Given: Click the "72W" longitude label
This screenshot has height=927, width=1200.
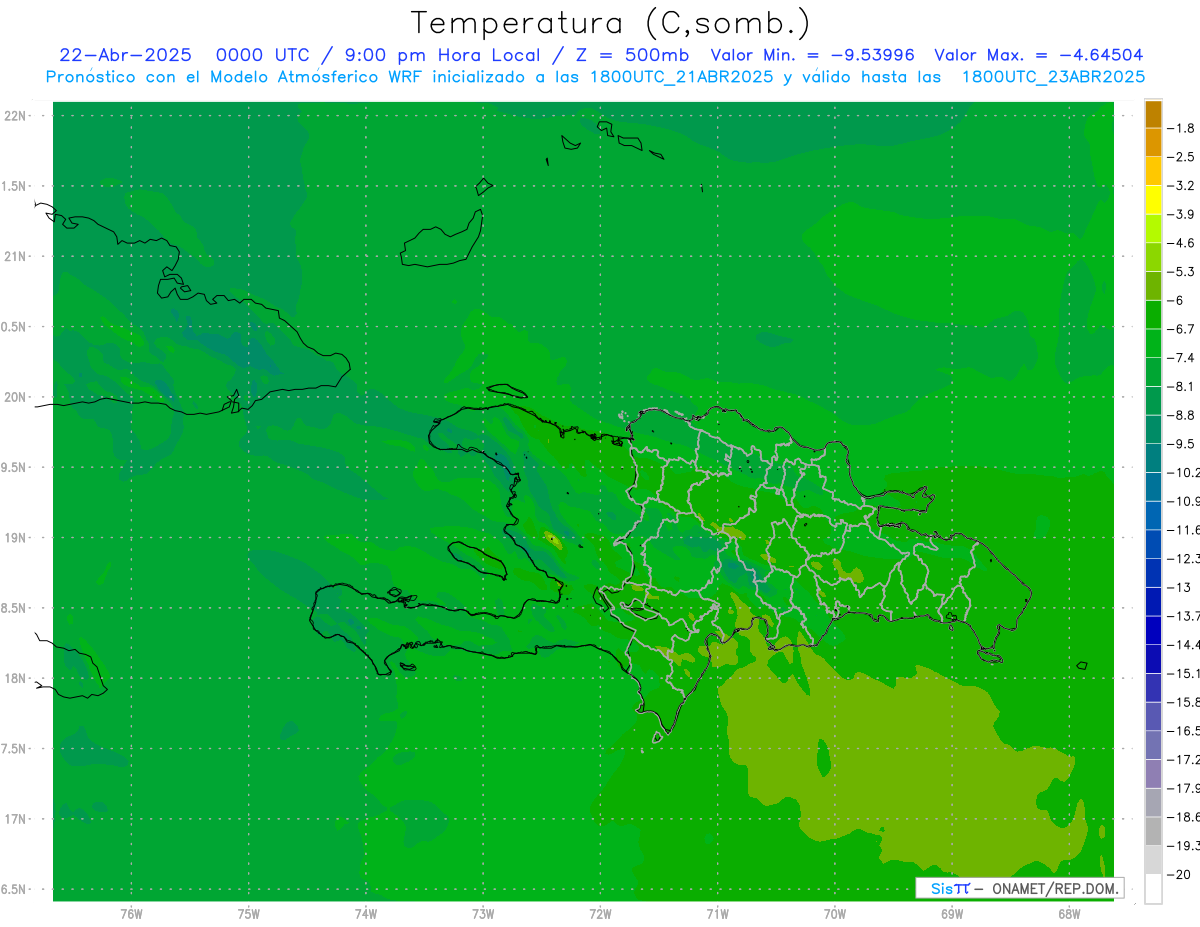Looking at the screenshot, I should click(x=600, y=914).
